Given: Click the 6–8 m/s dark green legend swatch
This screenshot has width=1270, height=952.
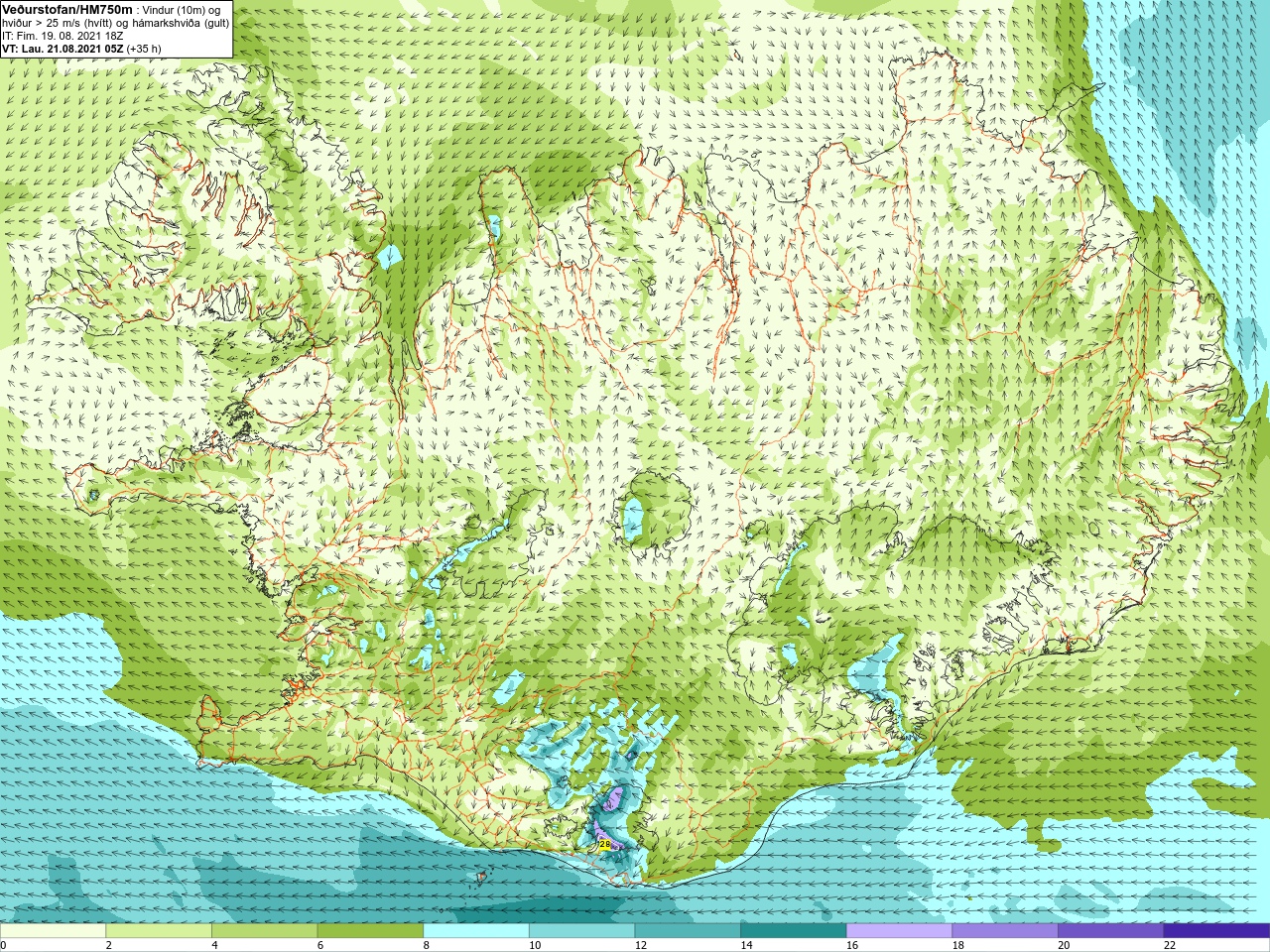Looking at the screenshot, I should point(370,931).
